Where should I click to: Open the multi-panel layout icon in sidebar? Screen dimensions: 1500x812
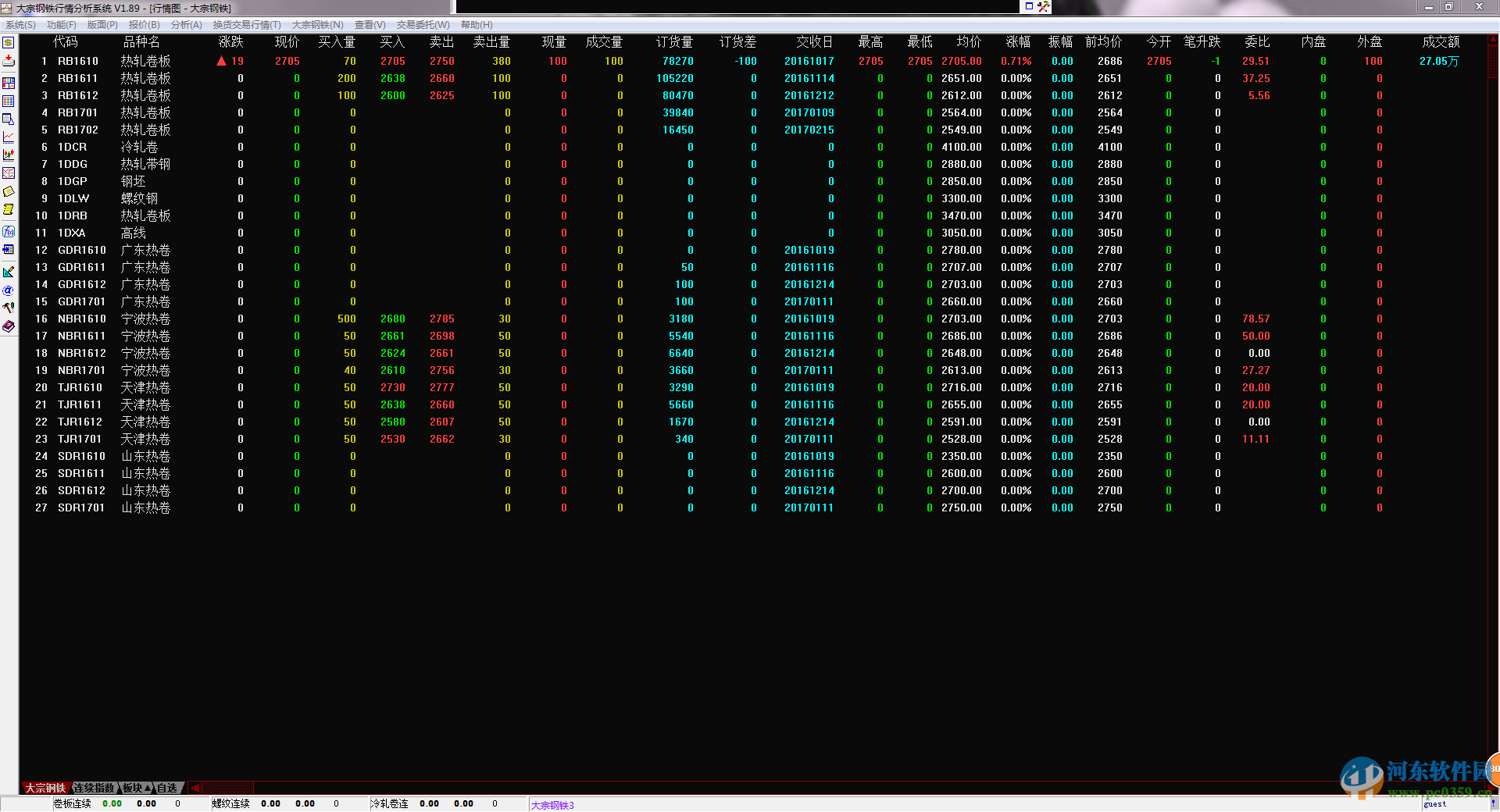coord(9,83)
